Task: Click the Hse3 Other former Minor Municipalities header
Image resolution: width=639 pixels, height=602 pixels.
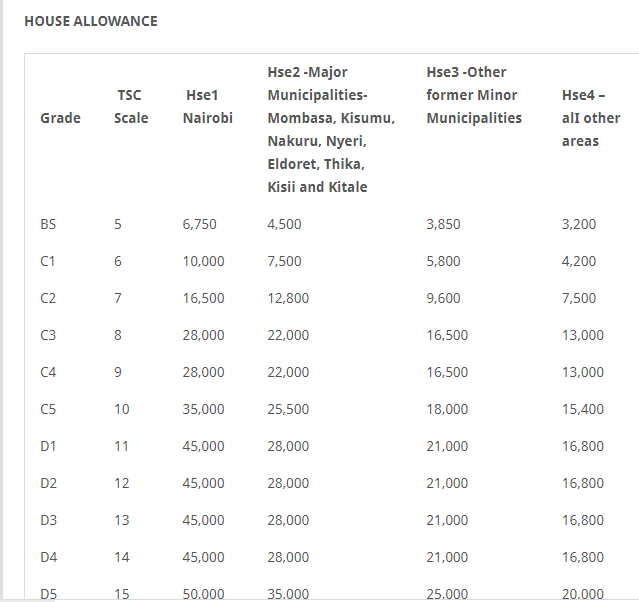Action: [474, 95]
